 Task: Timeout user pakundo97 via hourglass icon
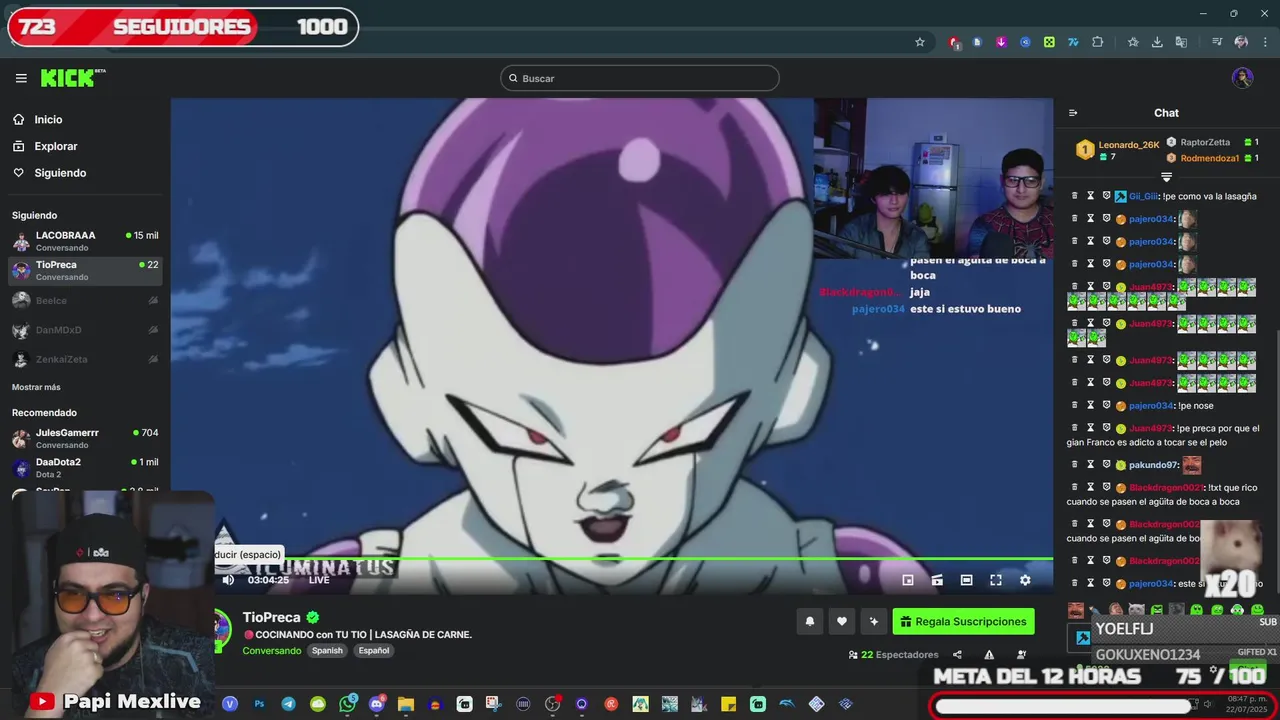[x=1091, y=465]
